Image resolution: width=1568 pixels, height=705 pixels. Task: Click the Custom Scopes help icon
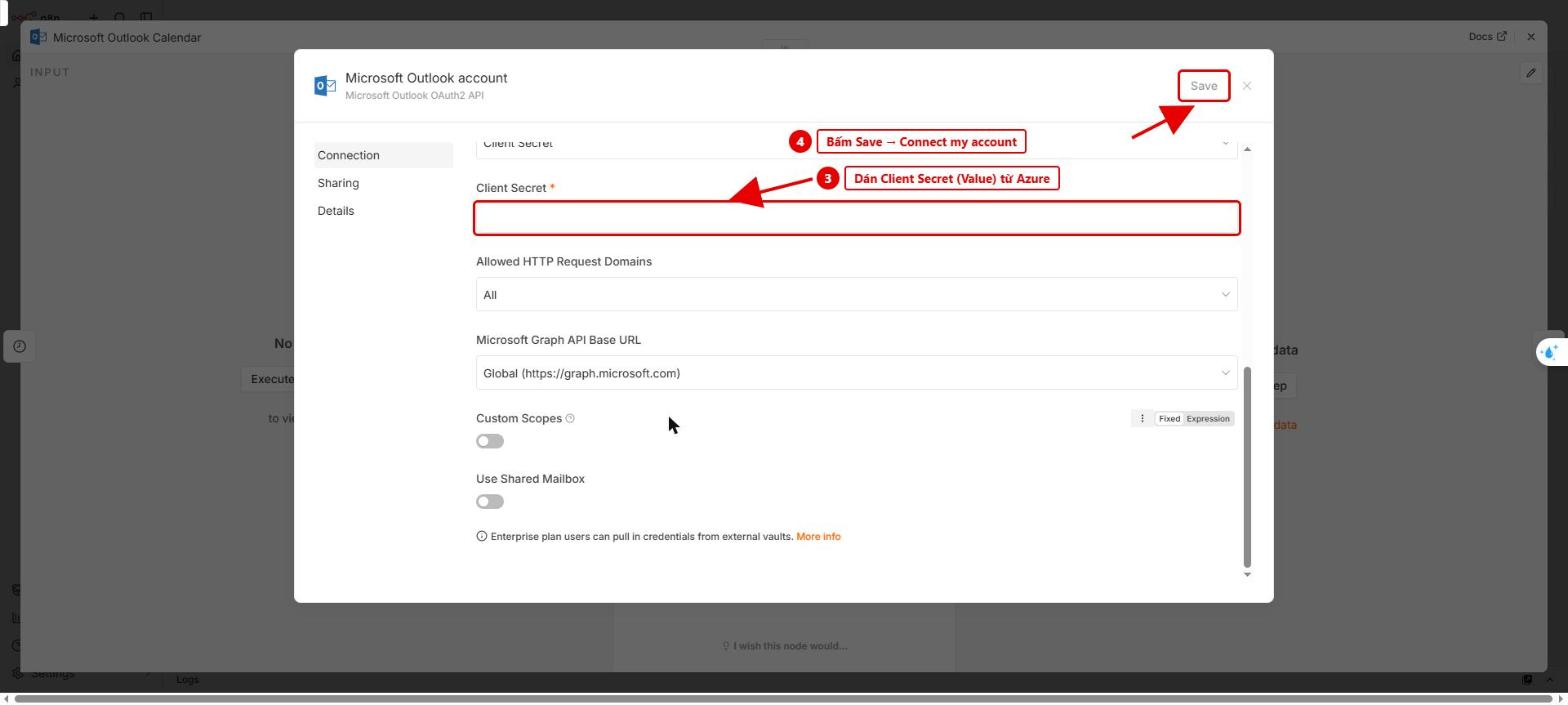570,419
